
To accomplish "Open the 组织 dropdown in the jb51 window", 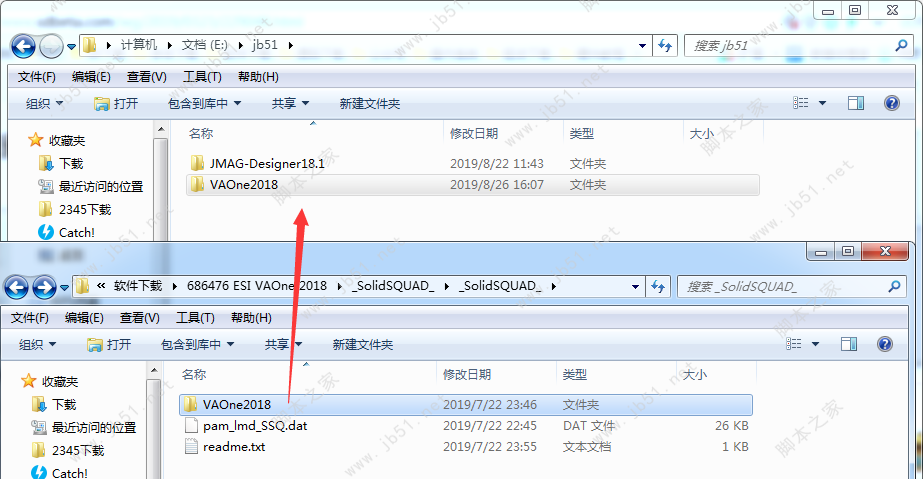I will click(44, 104).
